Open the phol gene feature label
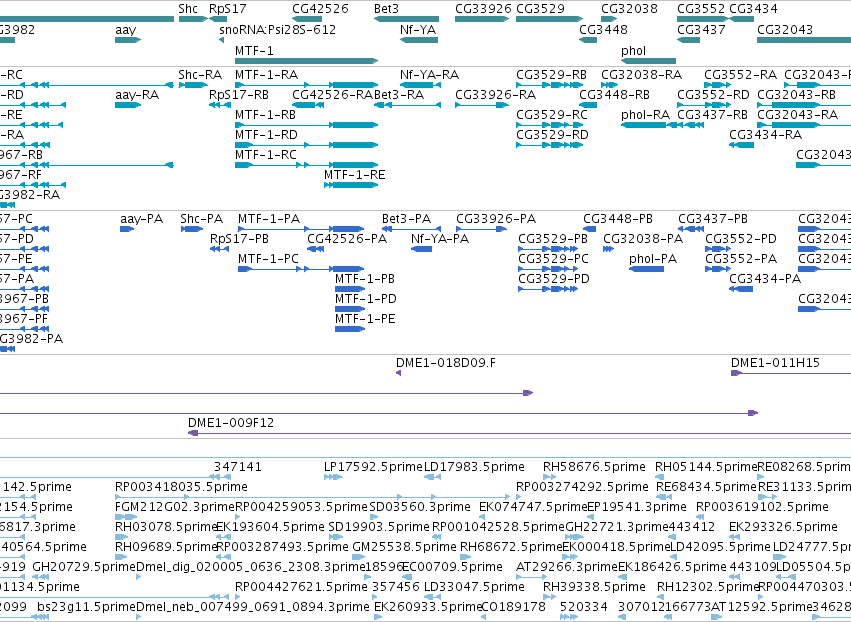Image resolution: width=851 pixels, height=622 pixels. click(633, 50)
